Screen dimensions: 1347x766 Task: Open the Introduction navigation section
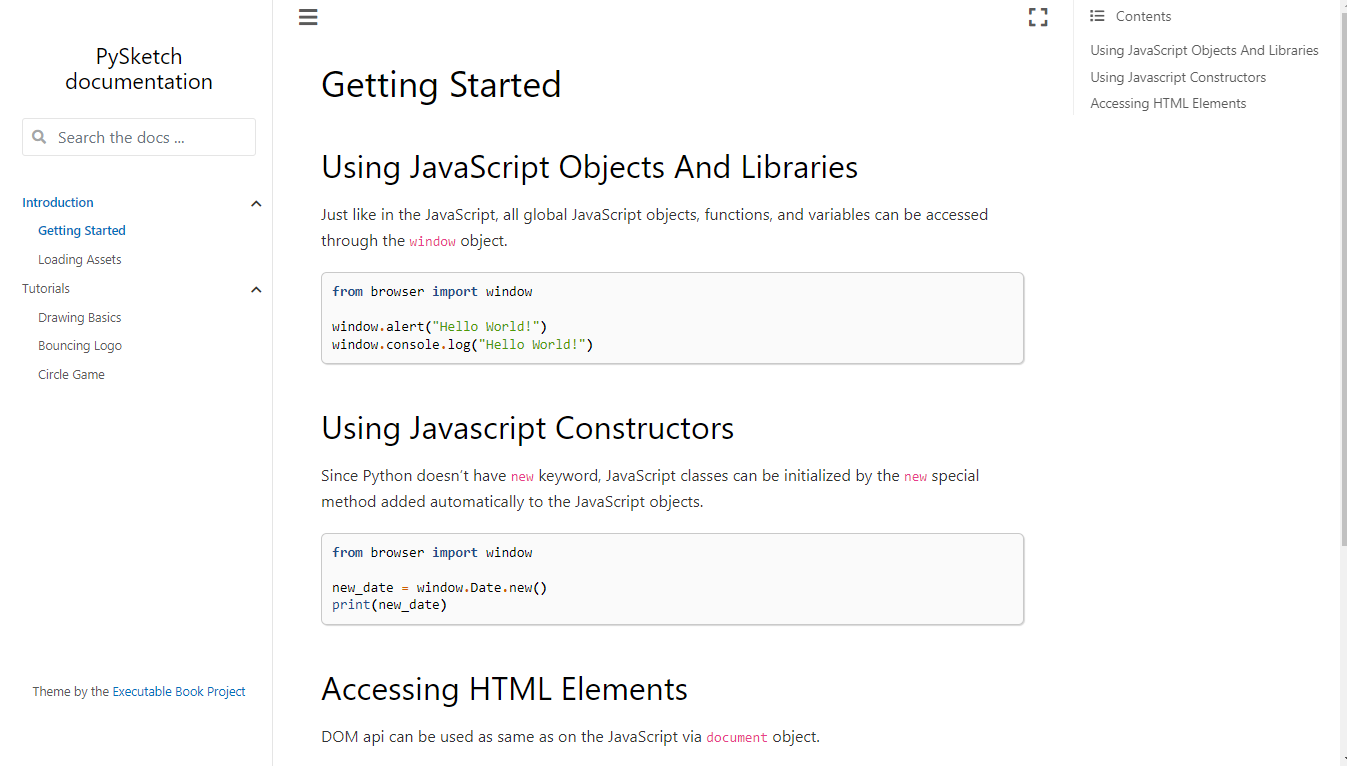point(58,202)
